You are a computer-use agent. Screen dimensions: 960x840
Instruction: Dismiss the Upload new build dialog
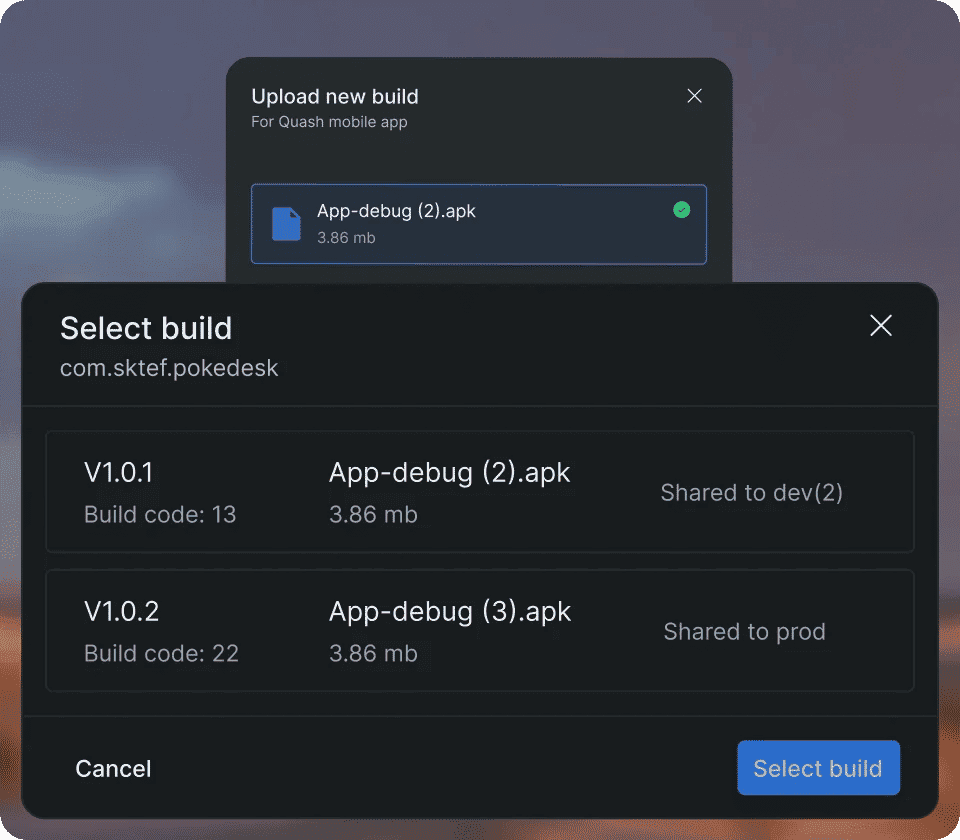coord(694,95)
